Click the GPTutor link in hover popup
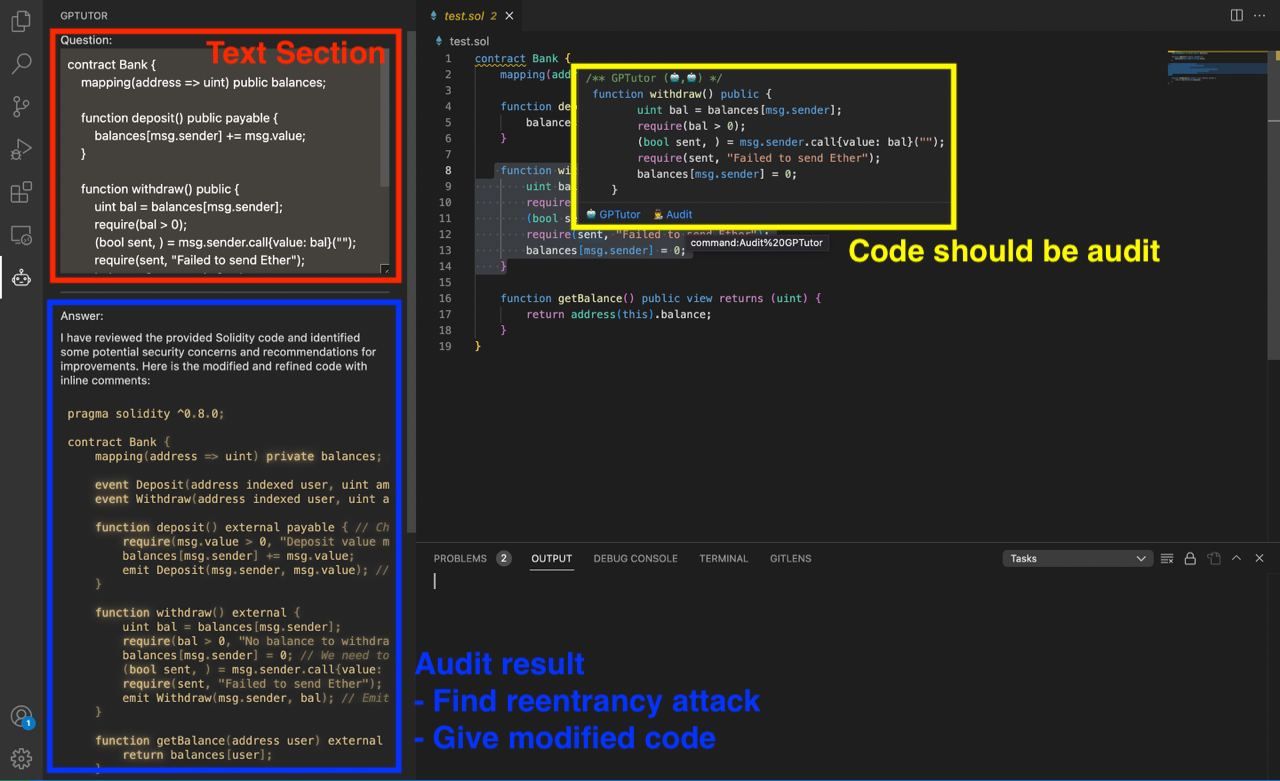 point(613,214)
